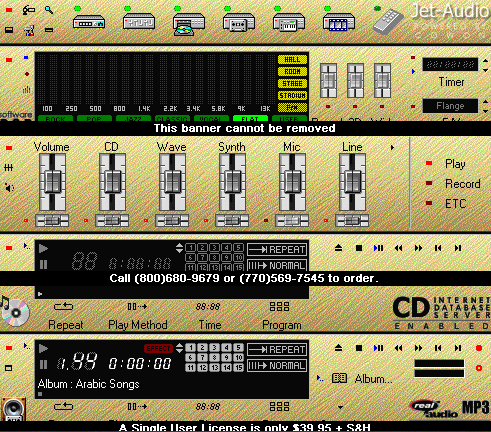Open the blue arrow menu in audio player panel
This screenshot has height=432, width=491.
(27, 346)
